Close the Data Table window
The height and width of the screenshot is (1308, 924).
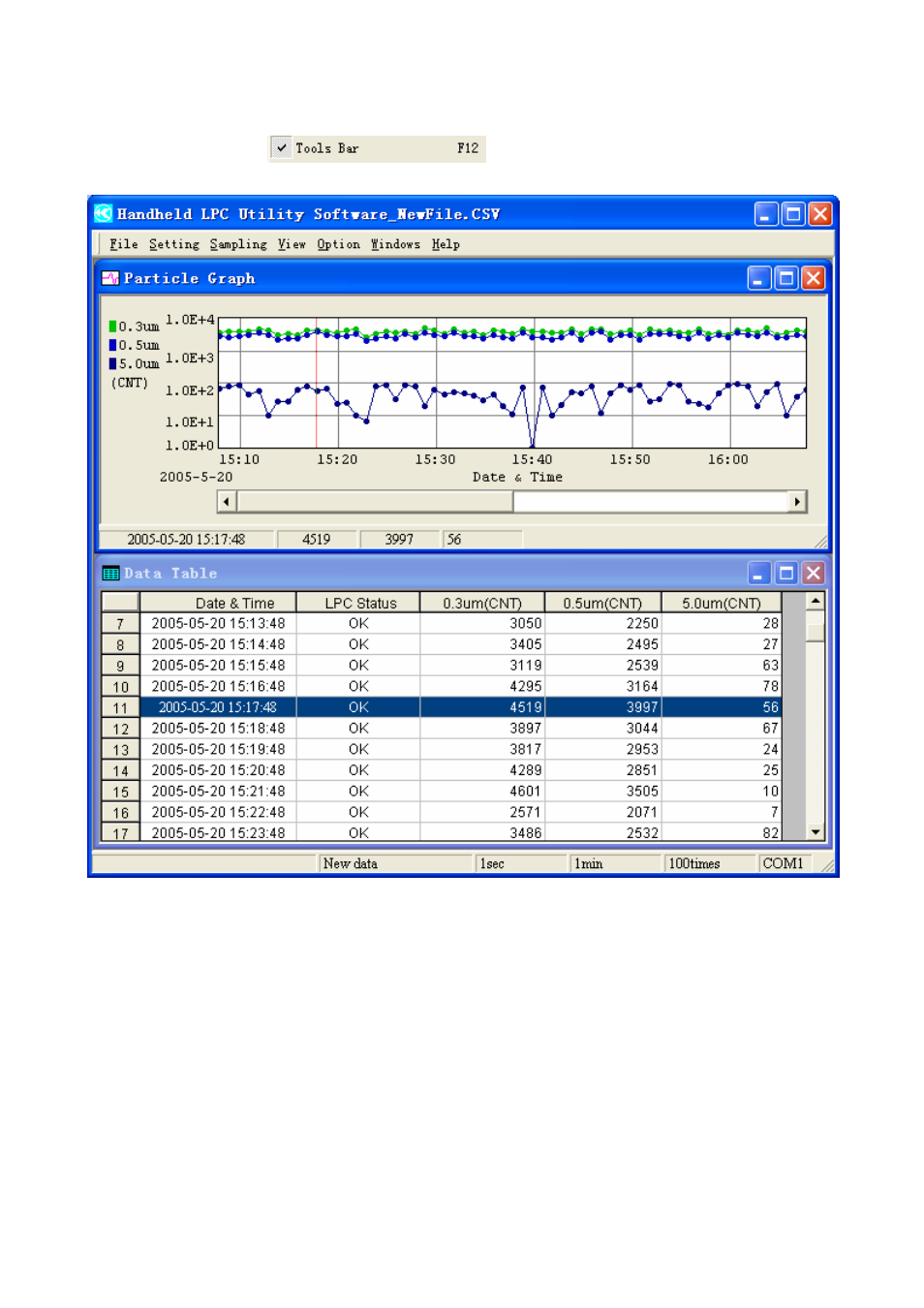click(x=814, y=574)
